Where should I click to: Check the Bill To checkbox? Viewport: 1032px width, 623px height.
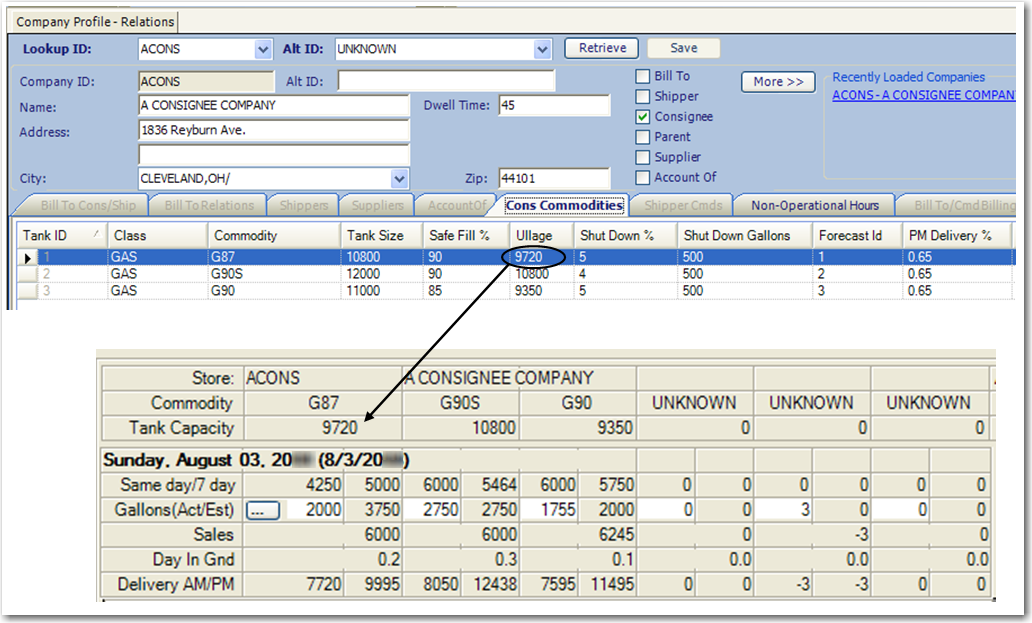click(x=643, y=76)
